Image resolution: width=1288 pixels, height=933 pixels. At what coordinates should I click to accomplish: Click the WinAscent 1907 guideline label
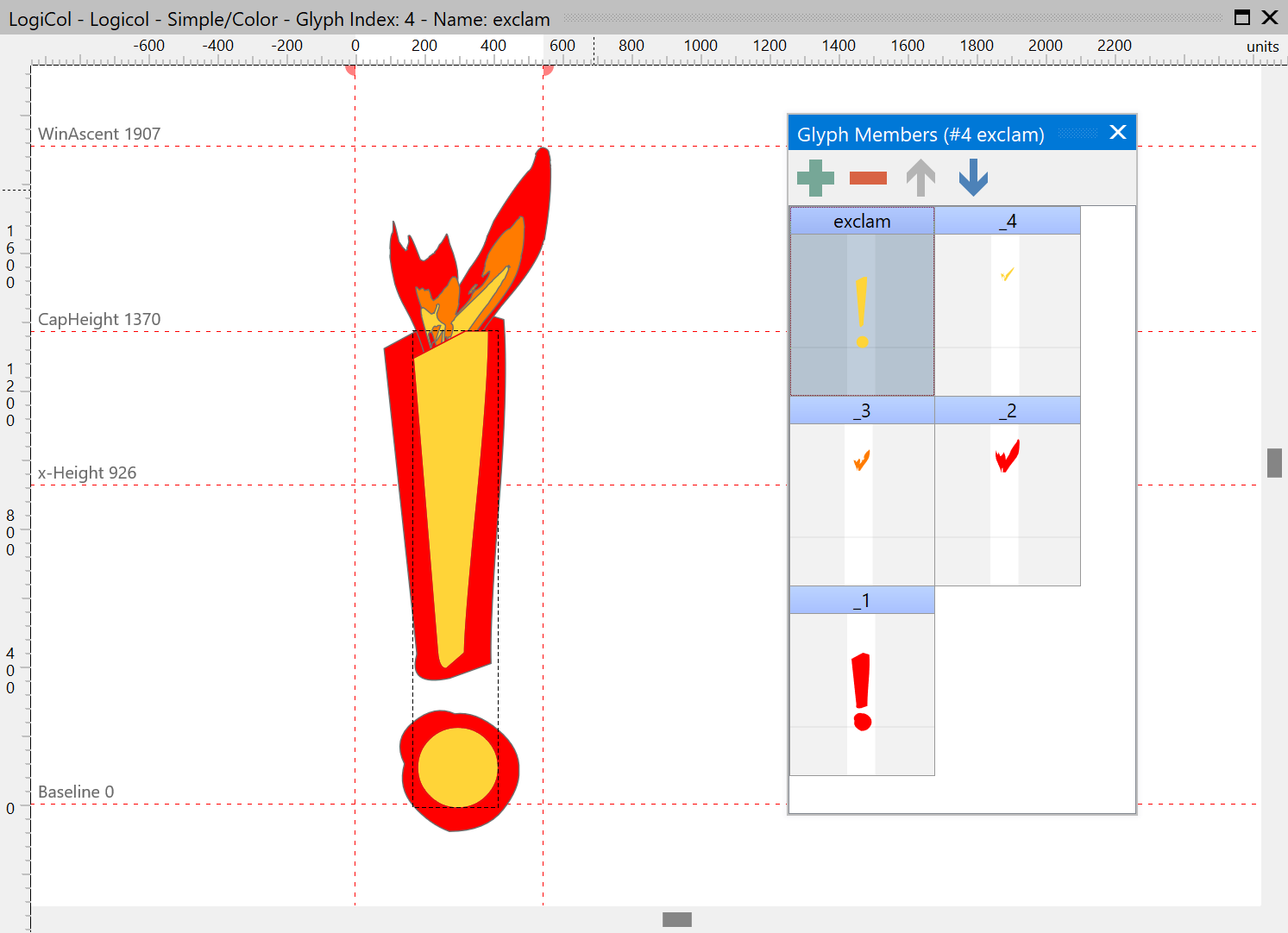point(99,134)
